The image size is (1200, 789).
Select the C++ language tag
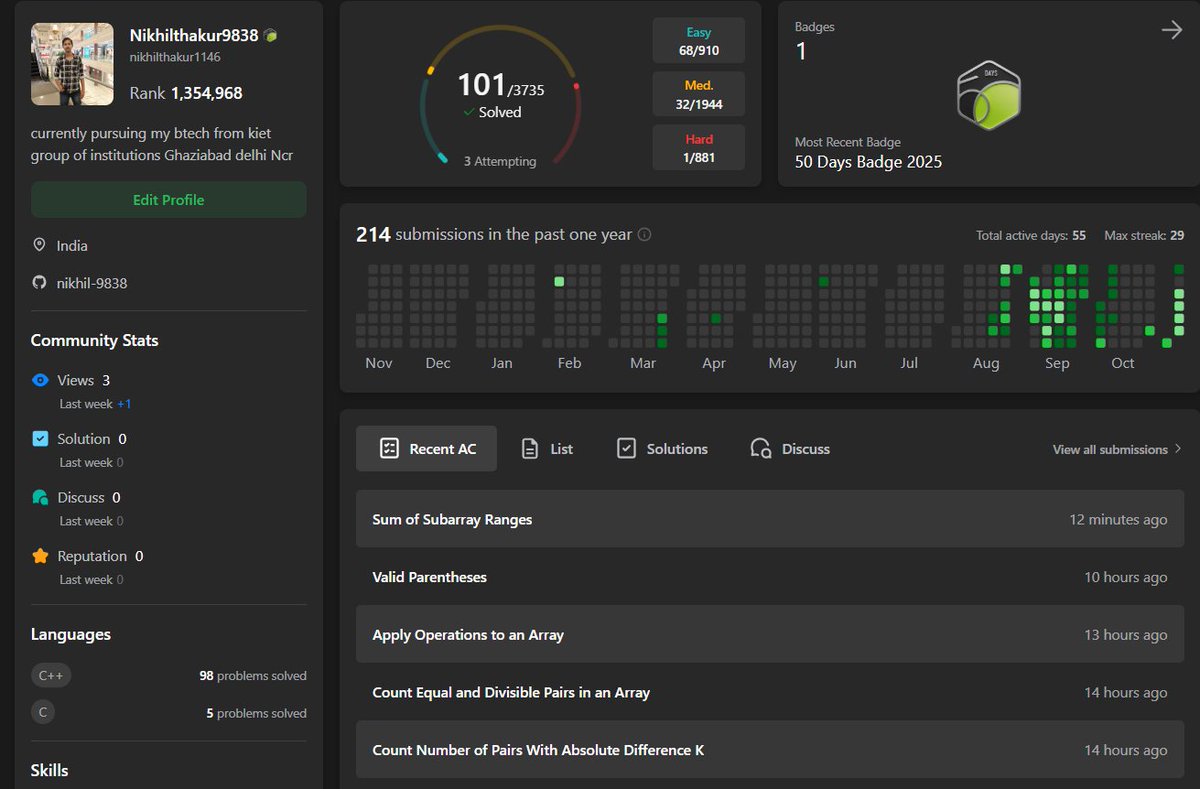[x=51, y=676]
